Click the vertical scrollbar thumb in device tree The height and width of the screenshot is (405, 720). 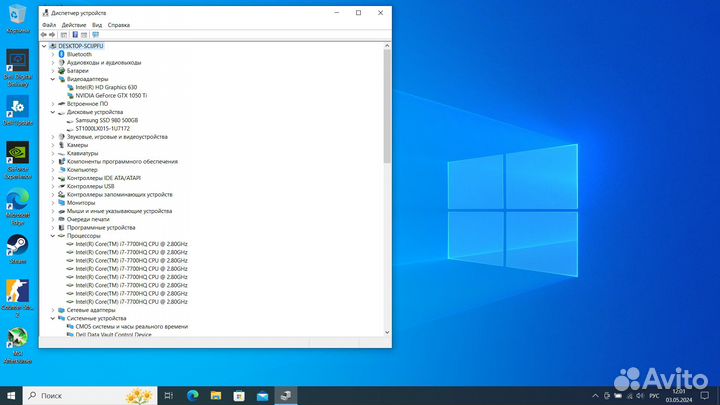(387, 106)
